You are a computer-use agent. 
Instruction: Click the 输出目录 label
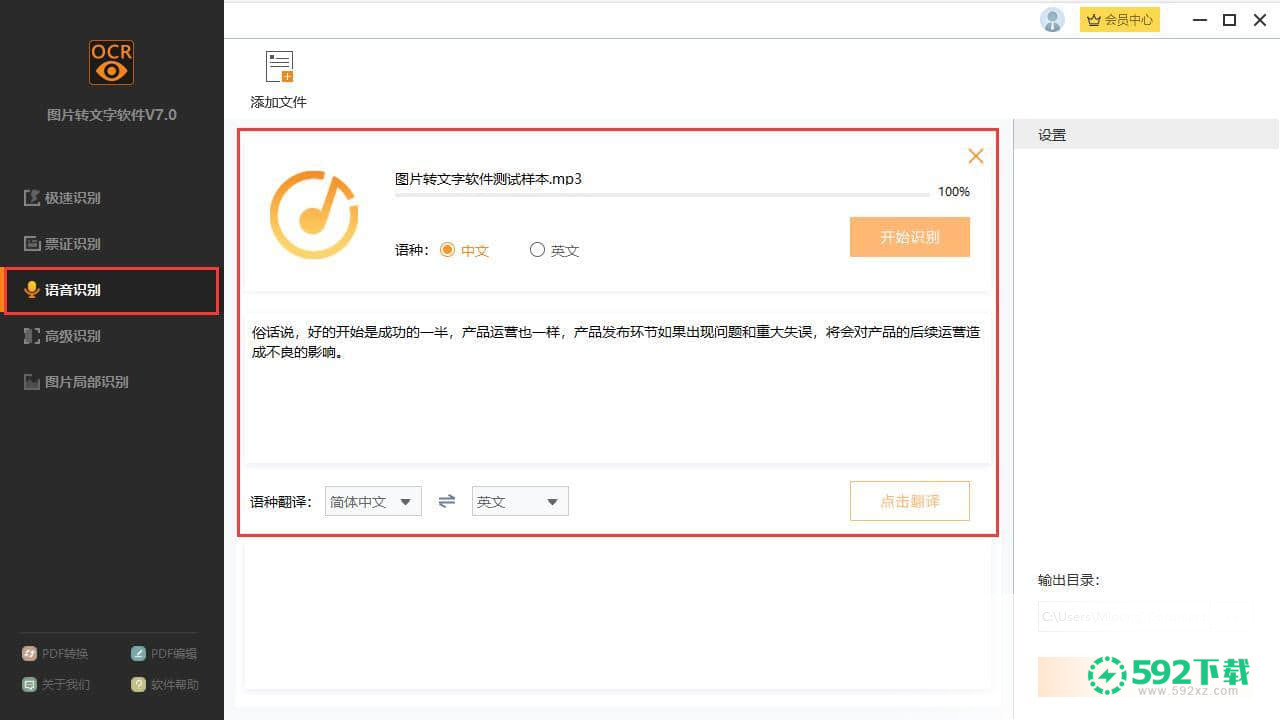pos(1068,580)
